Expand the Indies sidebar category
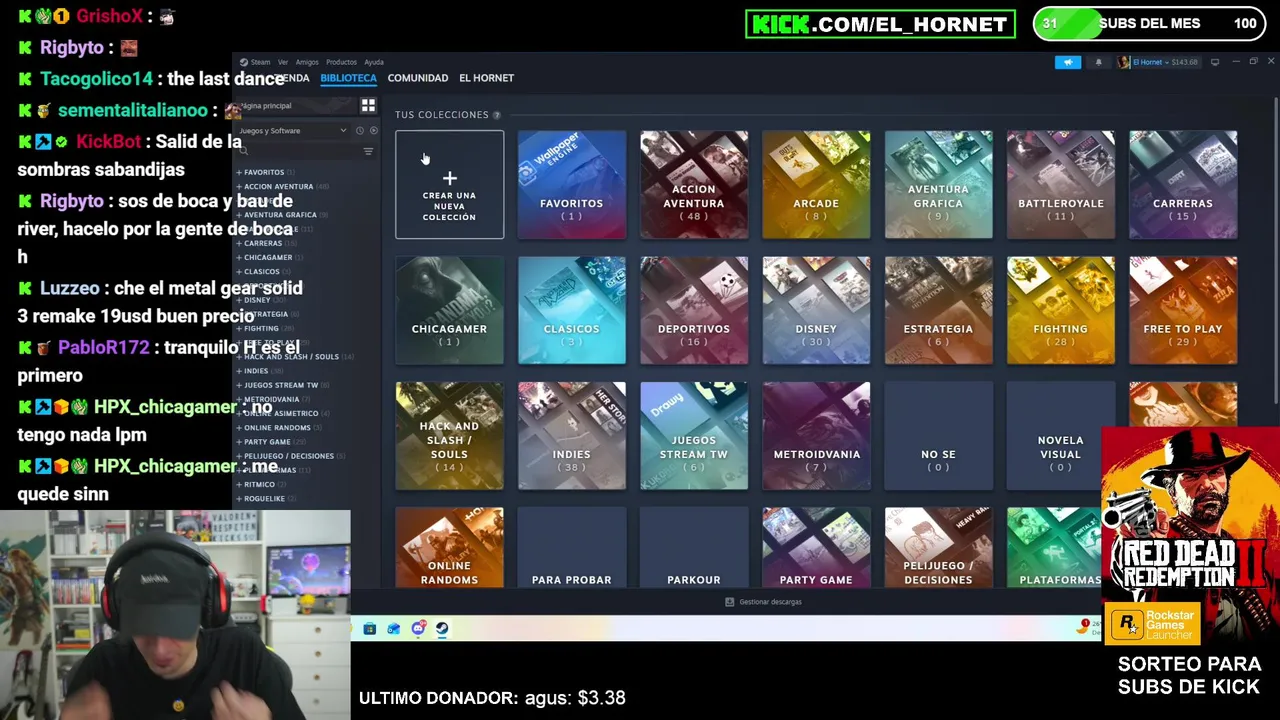 pos(239,371)
